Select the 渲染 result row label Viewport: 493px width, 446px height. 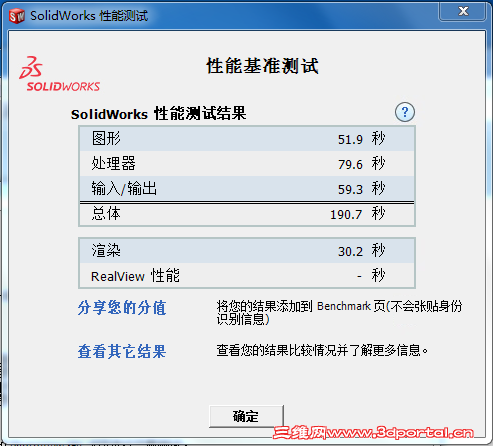pos(106,250)
